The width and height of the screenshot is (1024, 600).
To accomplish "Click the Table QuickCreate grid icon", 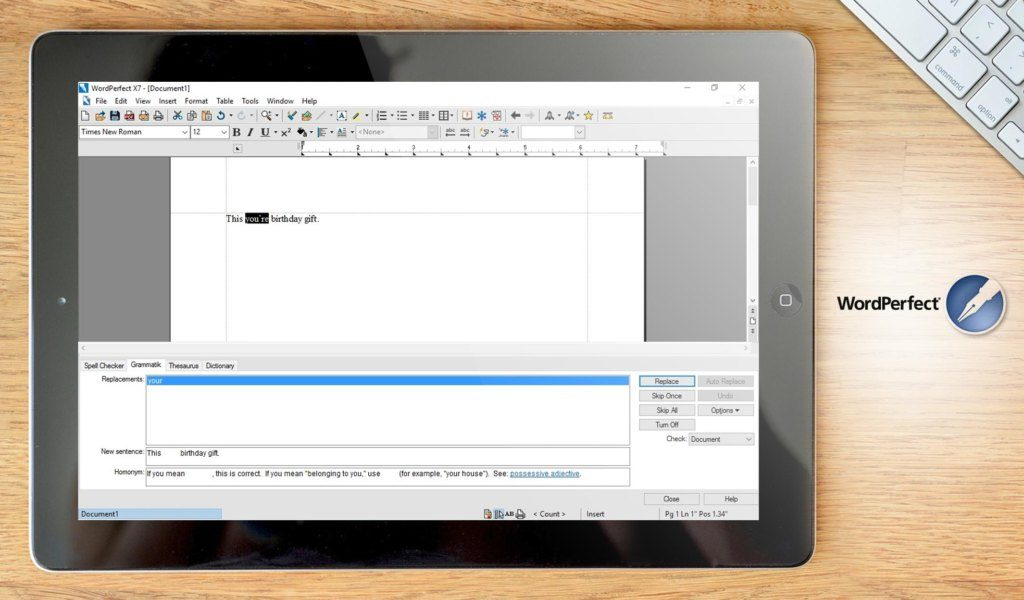I will tap(424, 116).
